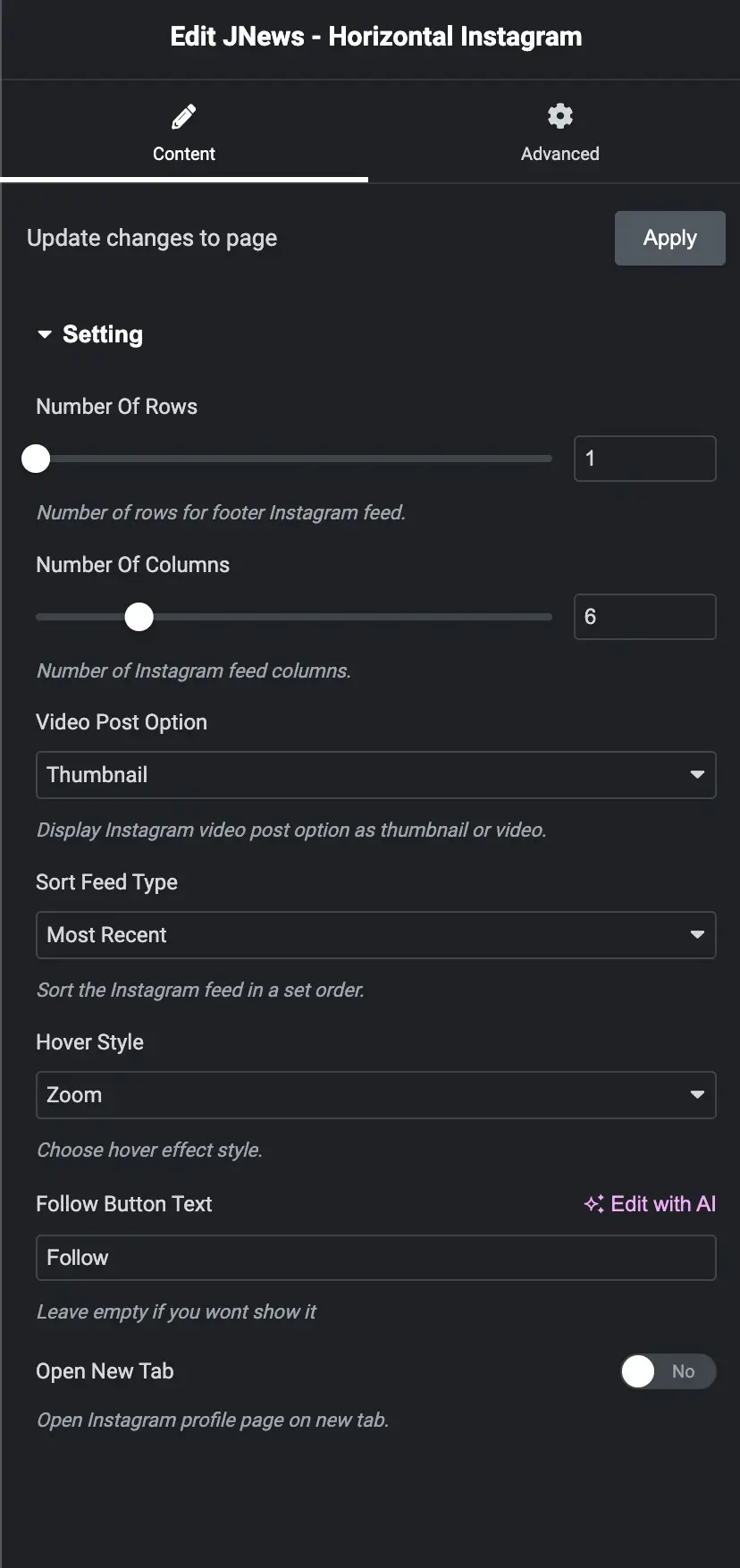The height and width of the screenshot is (1568, 740).
Task: Click the Setting section heading
Action: pyautogui.click(x=103, y=334)
